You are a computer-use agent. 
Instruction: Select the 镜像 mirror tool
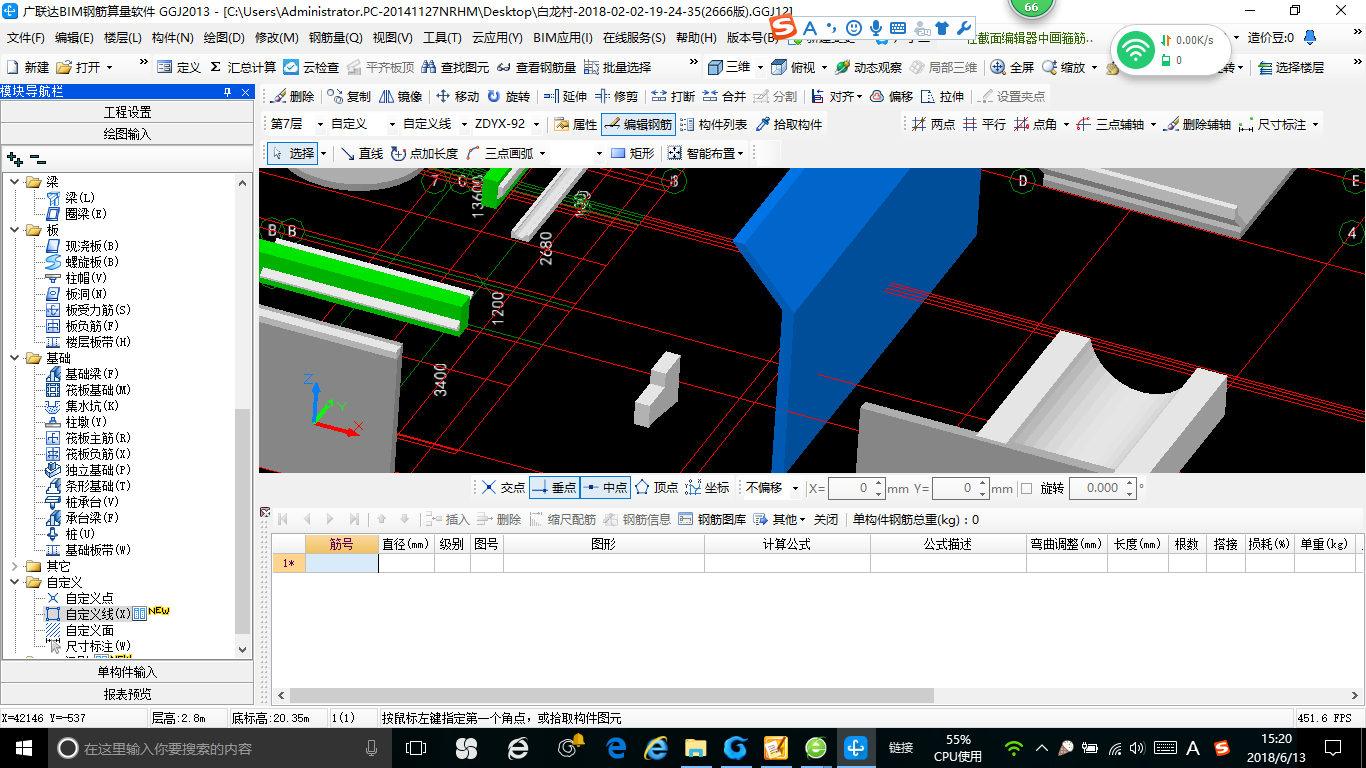pos(400,97)
